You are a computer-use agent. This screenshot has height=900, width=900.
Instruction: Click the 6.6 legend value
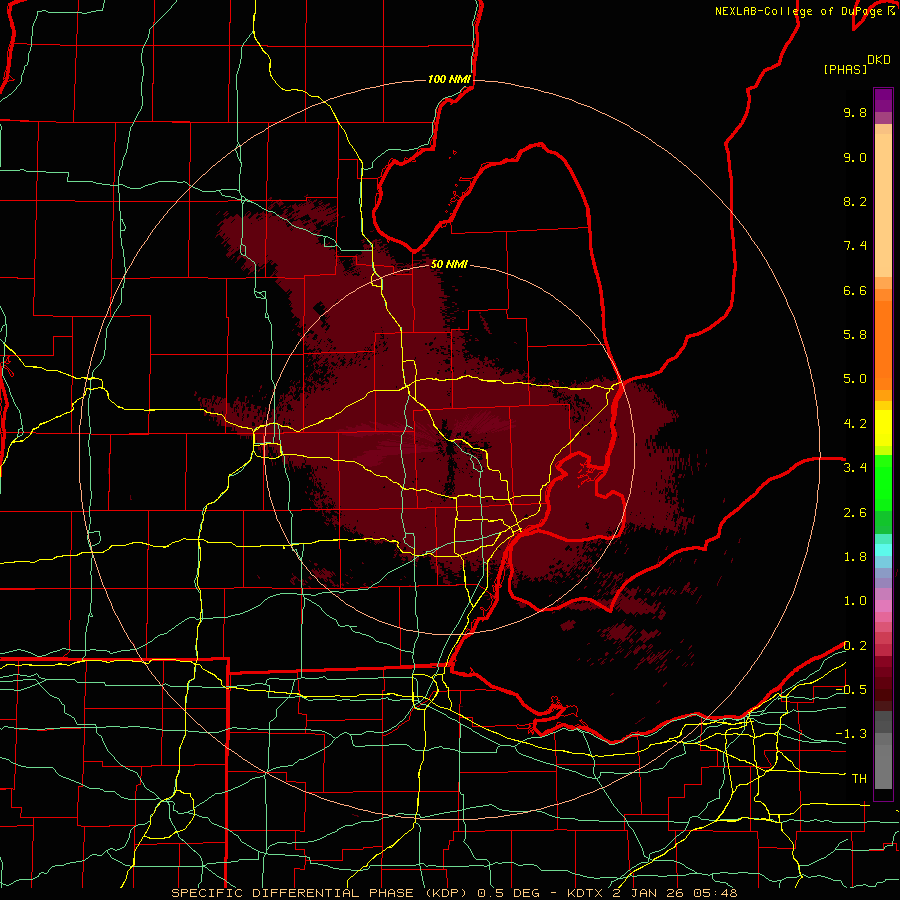855,290
